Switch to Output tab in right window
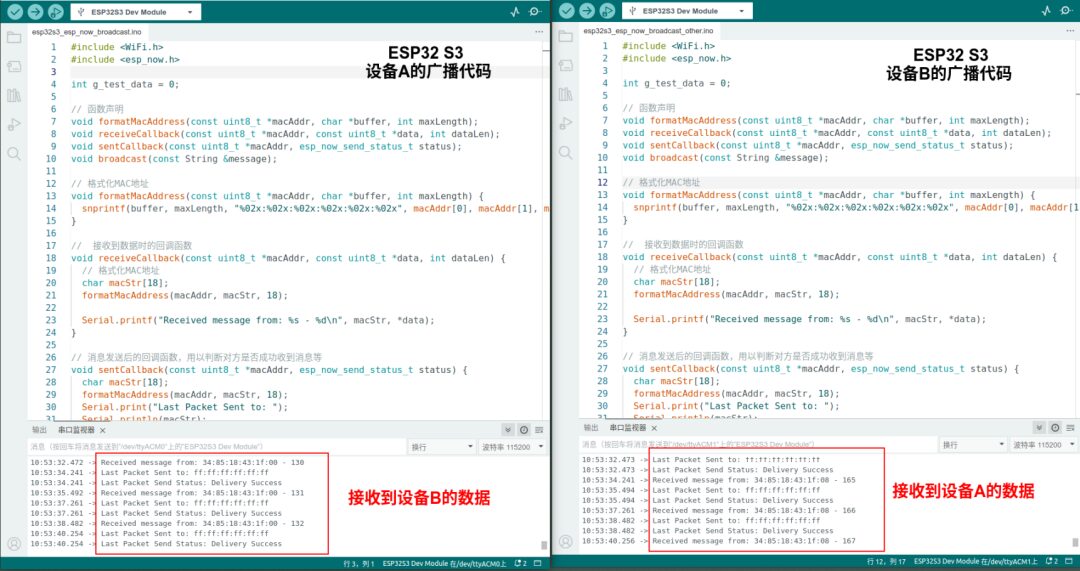This screenshot has width=1080, height=571. (592, 428)
